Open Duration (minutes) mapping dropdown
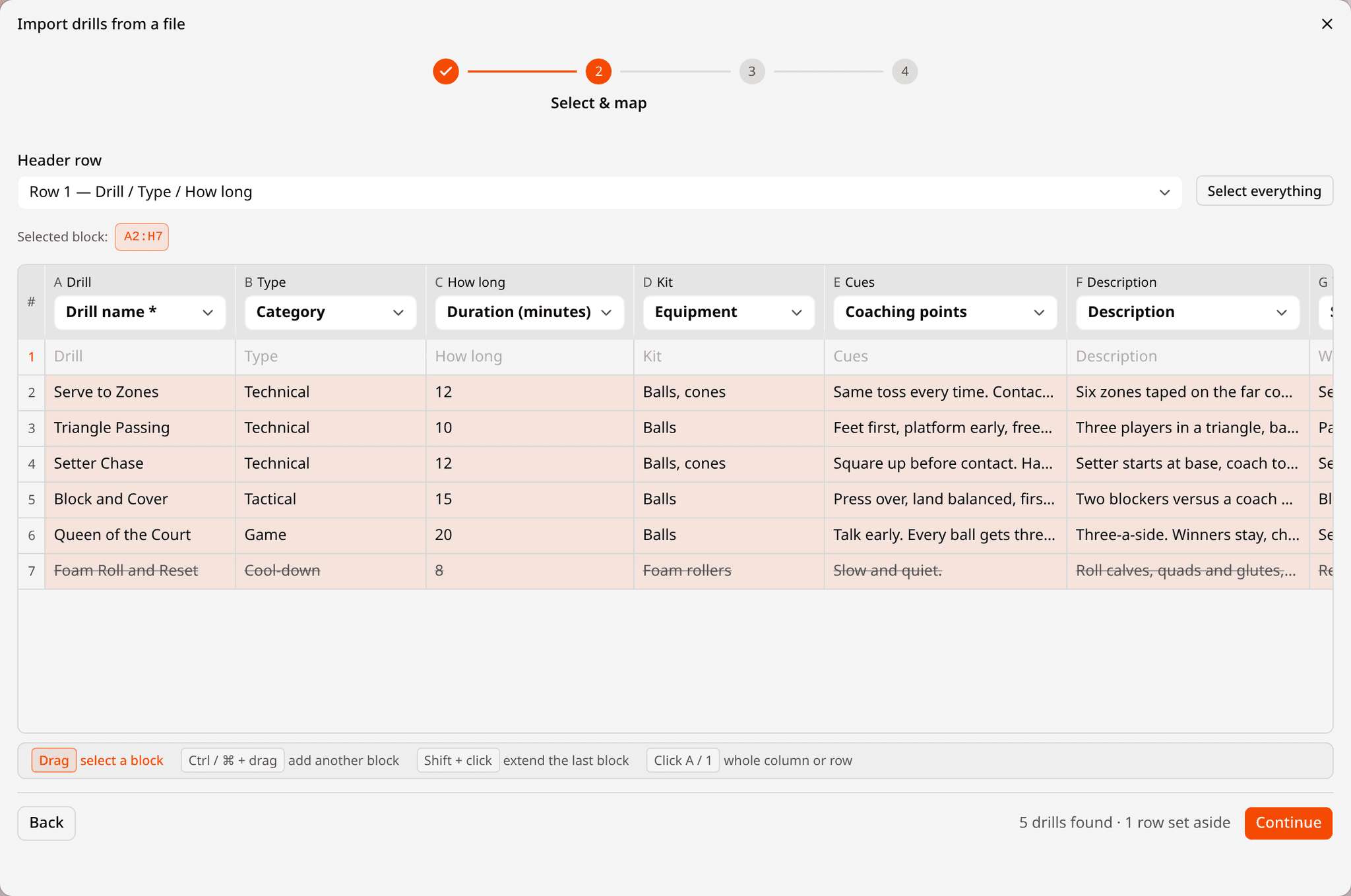The height and width of the screenshot is (896, 1351). (x=530, y=313)
